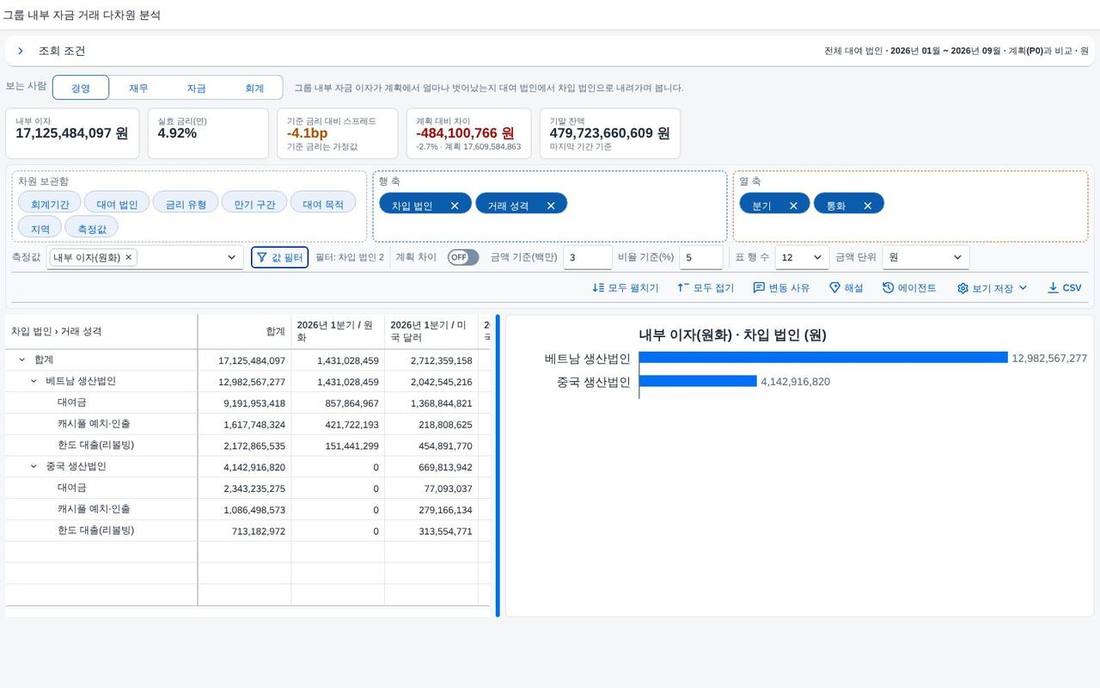Click the 실효 금리(연) KPI card
Image resolution: width=1100 pixels, height=688 pixels.
click(x=208, y=133)
